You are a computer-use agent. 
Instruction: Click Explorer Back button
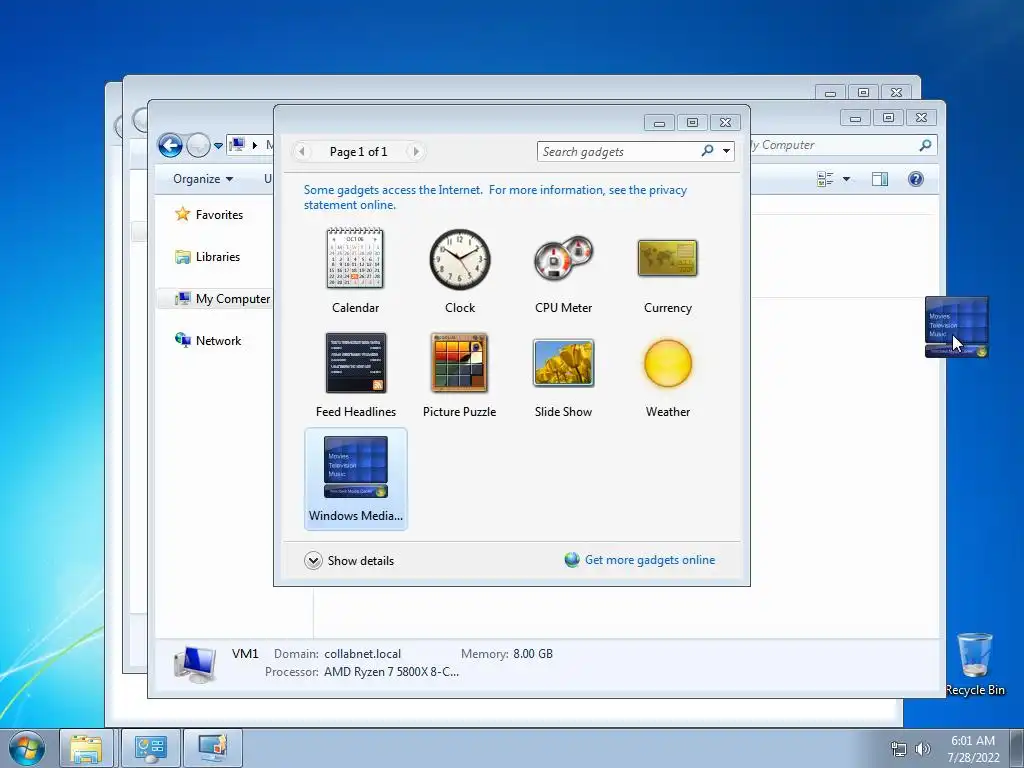coord(170,145)
